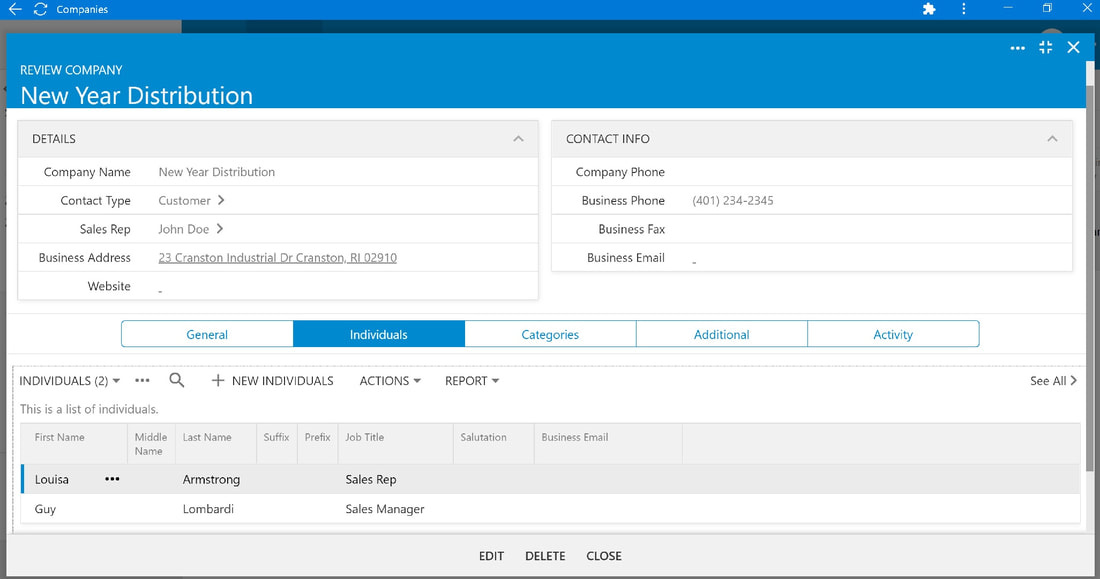Delete this company

(x=545, y=556)
